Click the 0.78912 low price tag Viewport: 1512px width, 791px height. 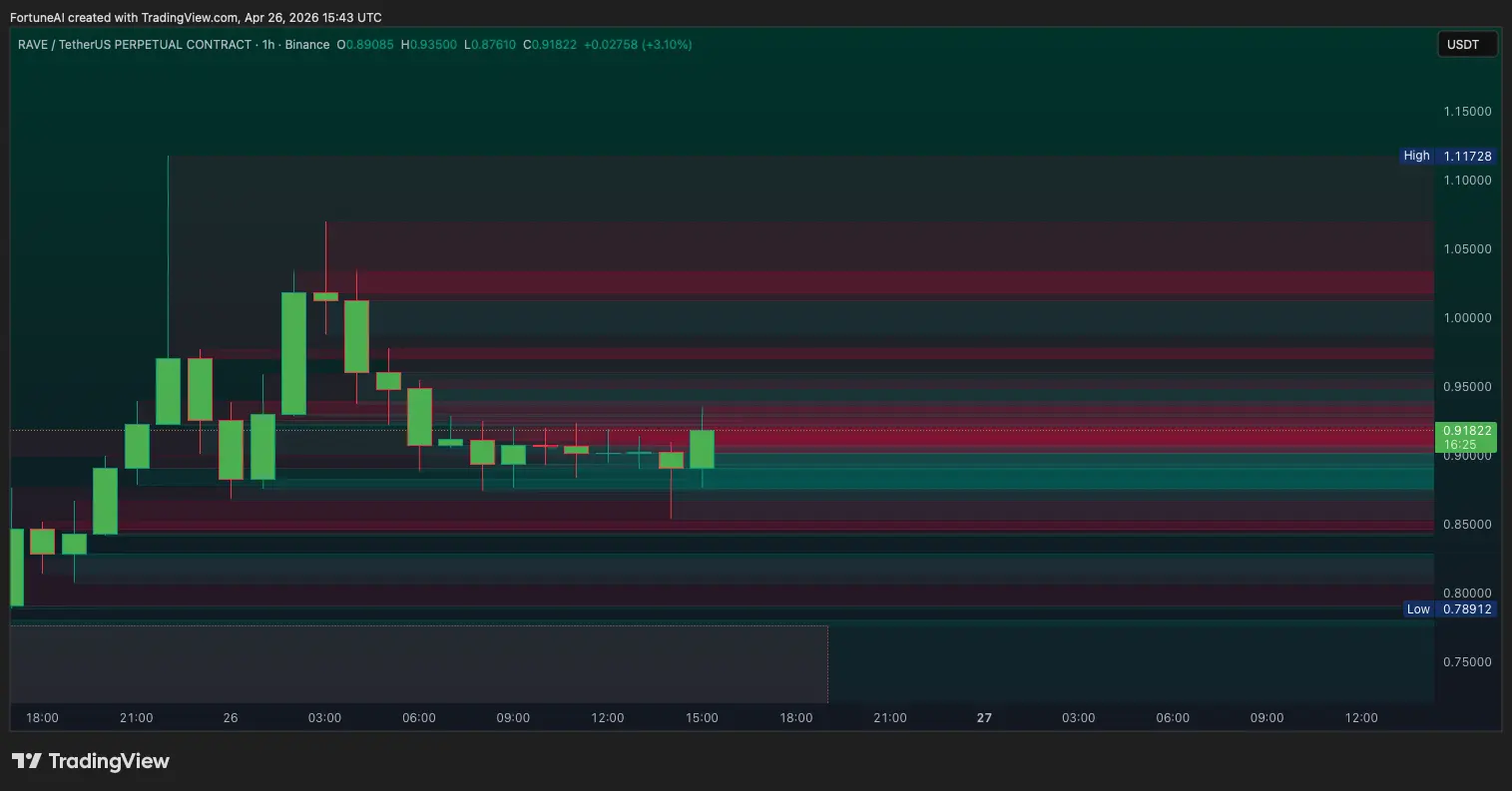[x=1467, y=608]
